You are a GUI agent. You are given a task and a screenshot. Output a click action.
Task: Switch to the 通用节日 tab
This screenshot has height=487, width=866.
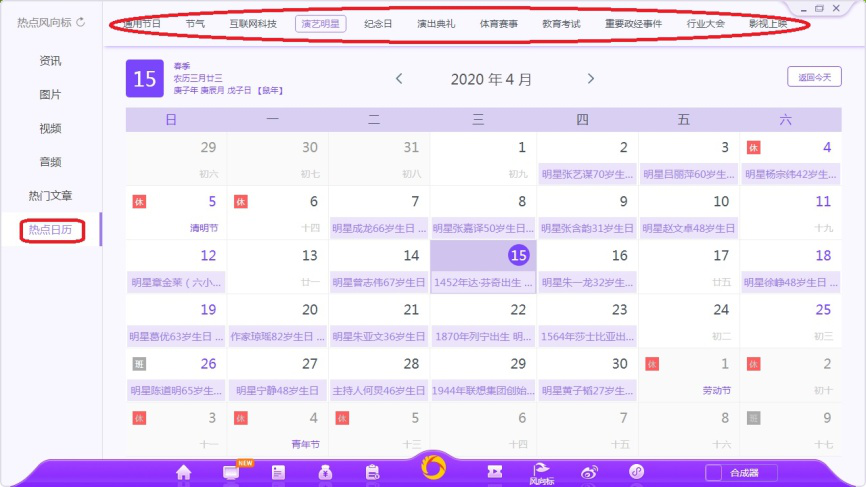(x=142, y=24)
